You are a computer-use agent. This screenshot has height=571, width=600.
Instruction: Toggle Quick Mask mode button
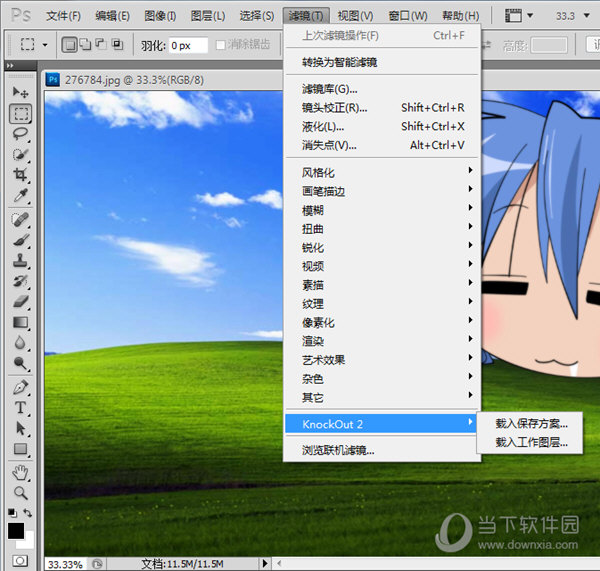tap(20, 561)
